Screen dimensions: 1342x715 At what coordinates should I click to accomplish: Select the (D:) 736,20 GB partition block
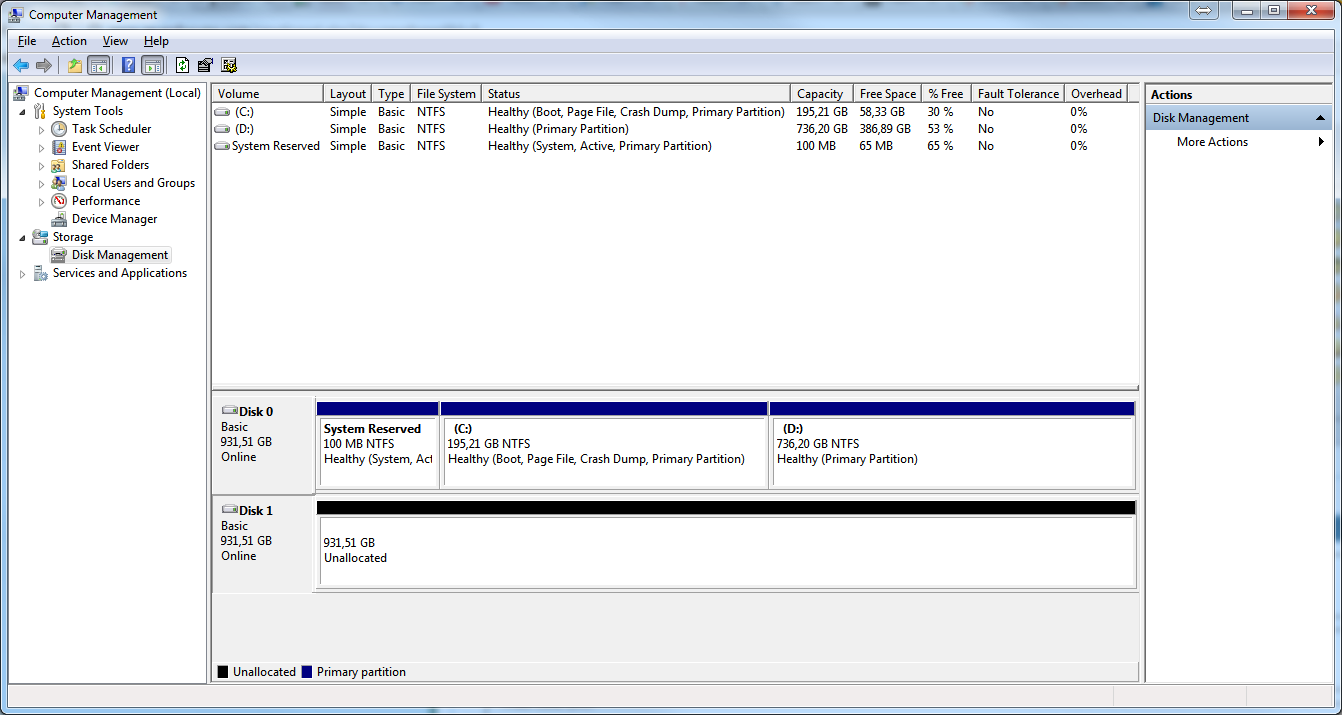pyautogui.click(x=952, y=445)
